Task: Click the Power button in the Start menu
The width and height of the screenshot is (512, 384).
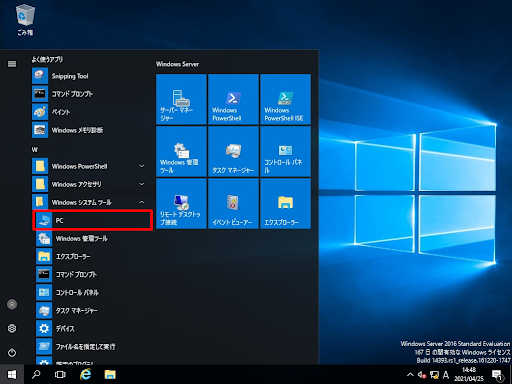Action: (12, 352)
